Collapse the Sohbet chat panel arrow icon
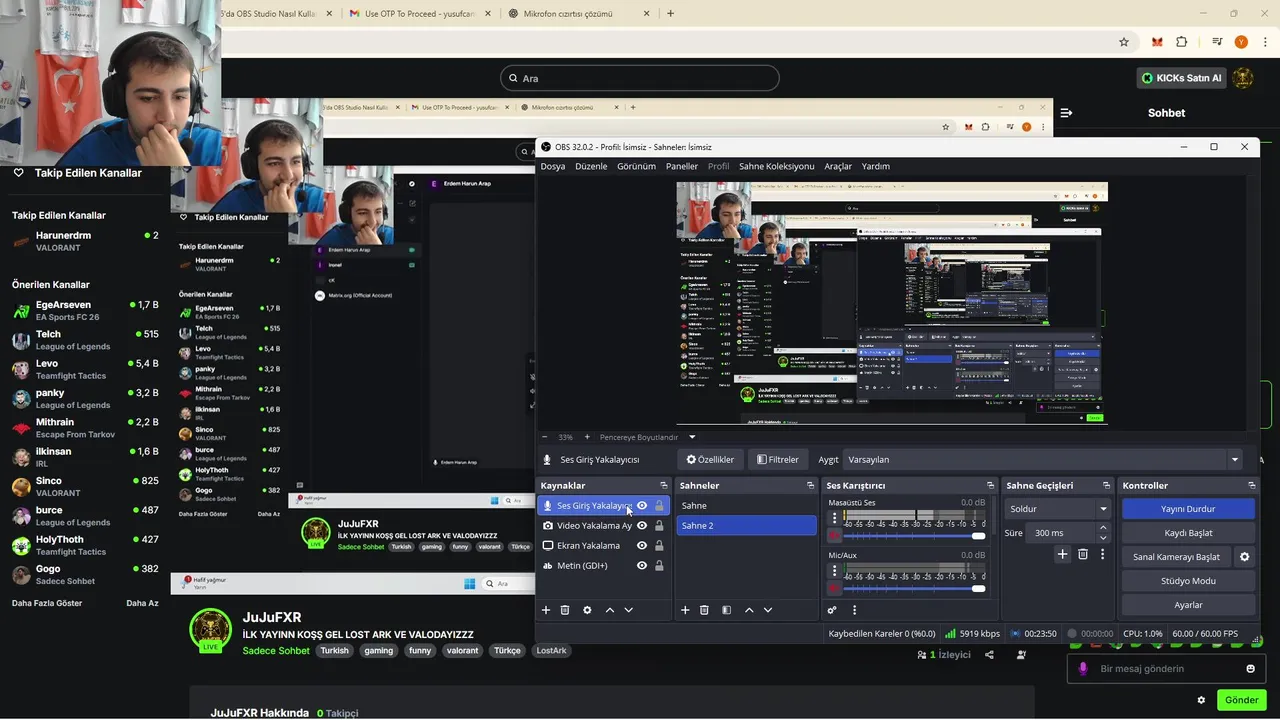Screen dimensions: 1280x720 (1066, 113)
